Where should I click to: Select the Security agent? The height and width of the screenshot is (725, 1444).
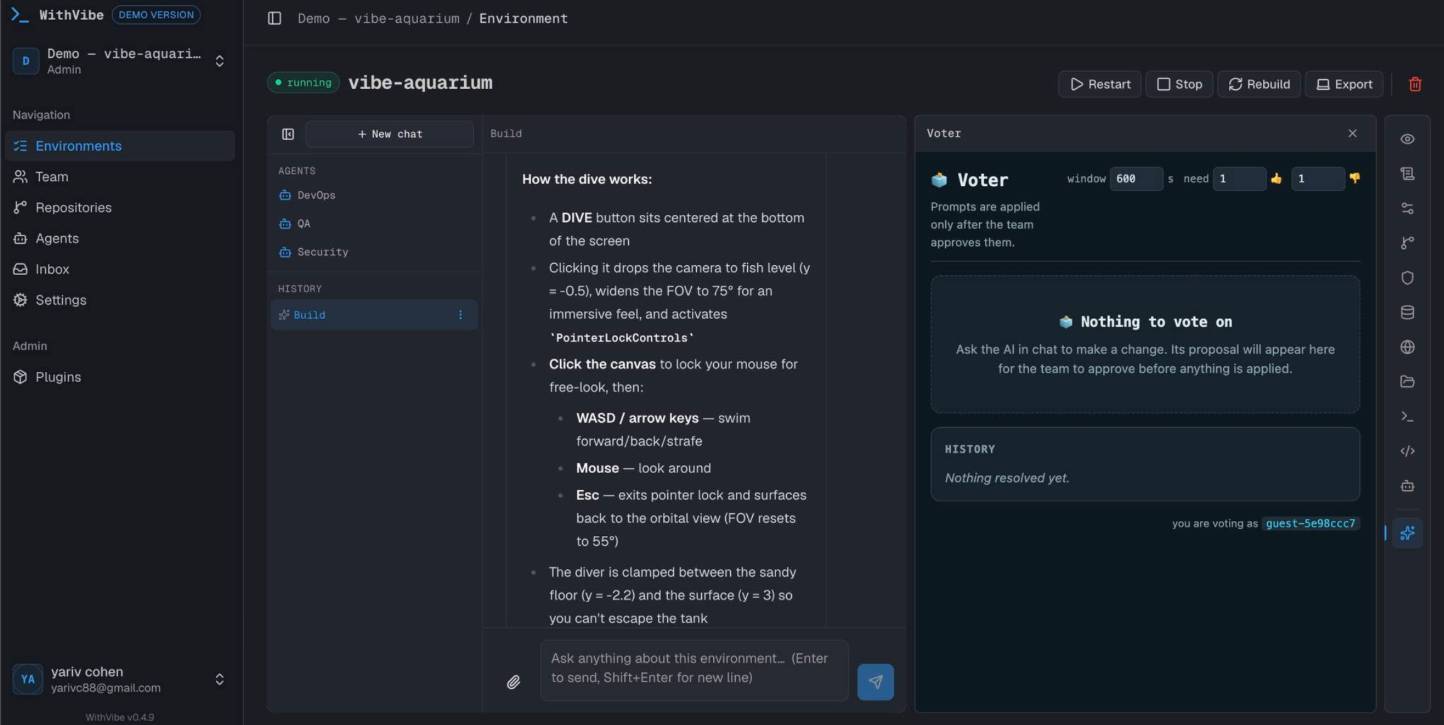(x=374, y=252)
